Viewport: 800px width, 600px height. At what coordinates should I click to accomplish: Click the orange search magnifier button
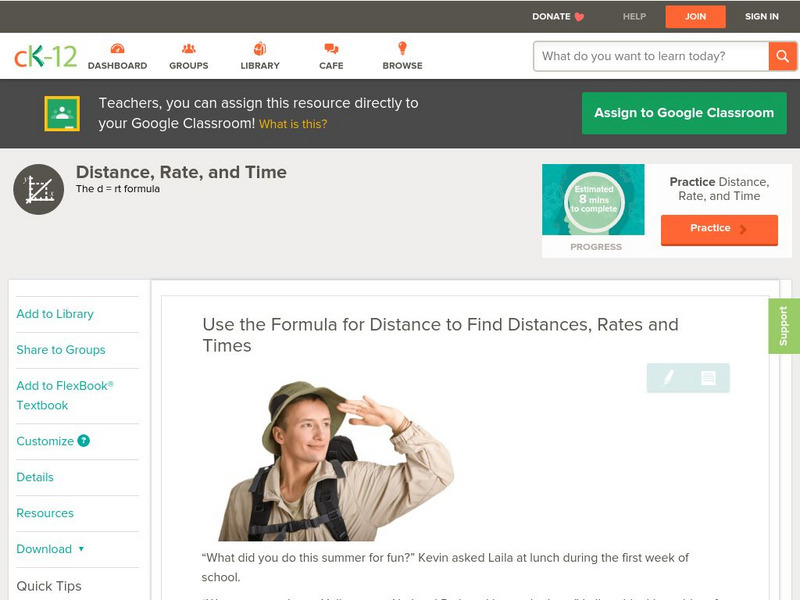(x=782, y=56)
